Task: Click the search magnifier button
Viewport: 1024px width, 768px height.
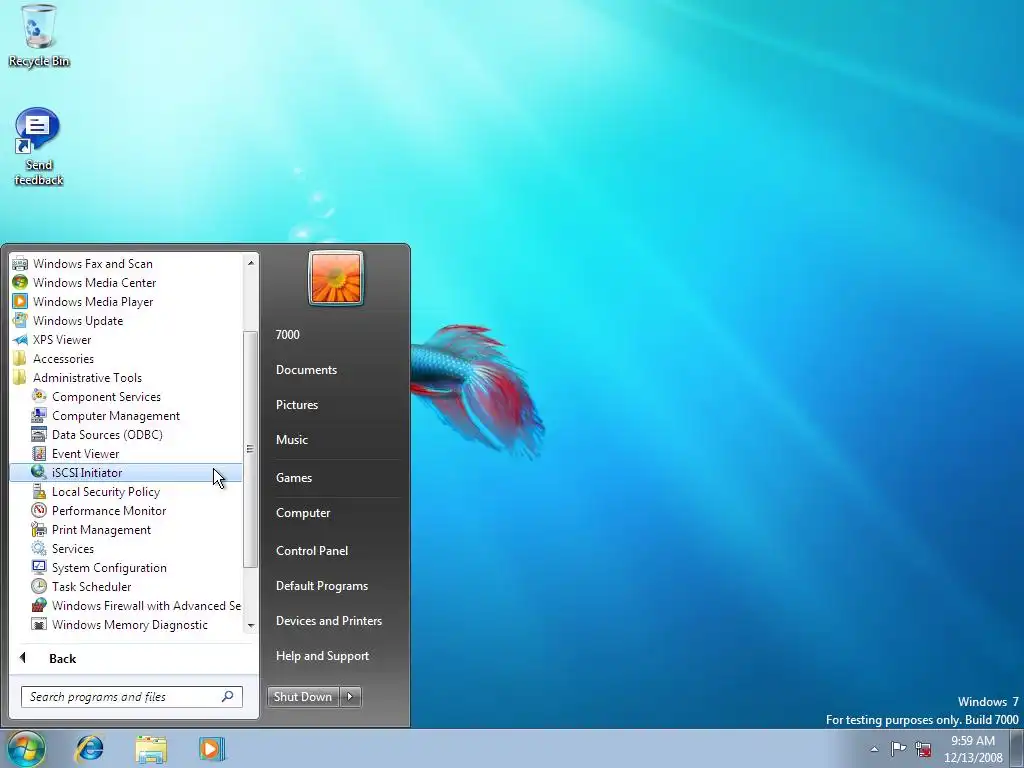Action: [x=227, y=697]
